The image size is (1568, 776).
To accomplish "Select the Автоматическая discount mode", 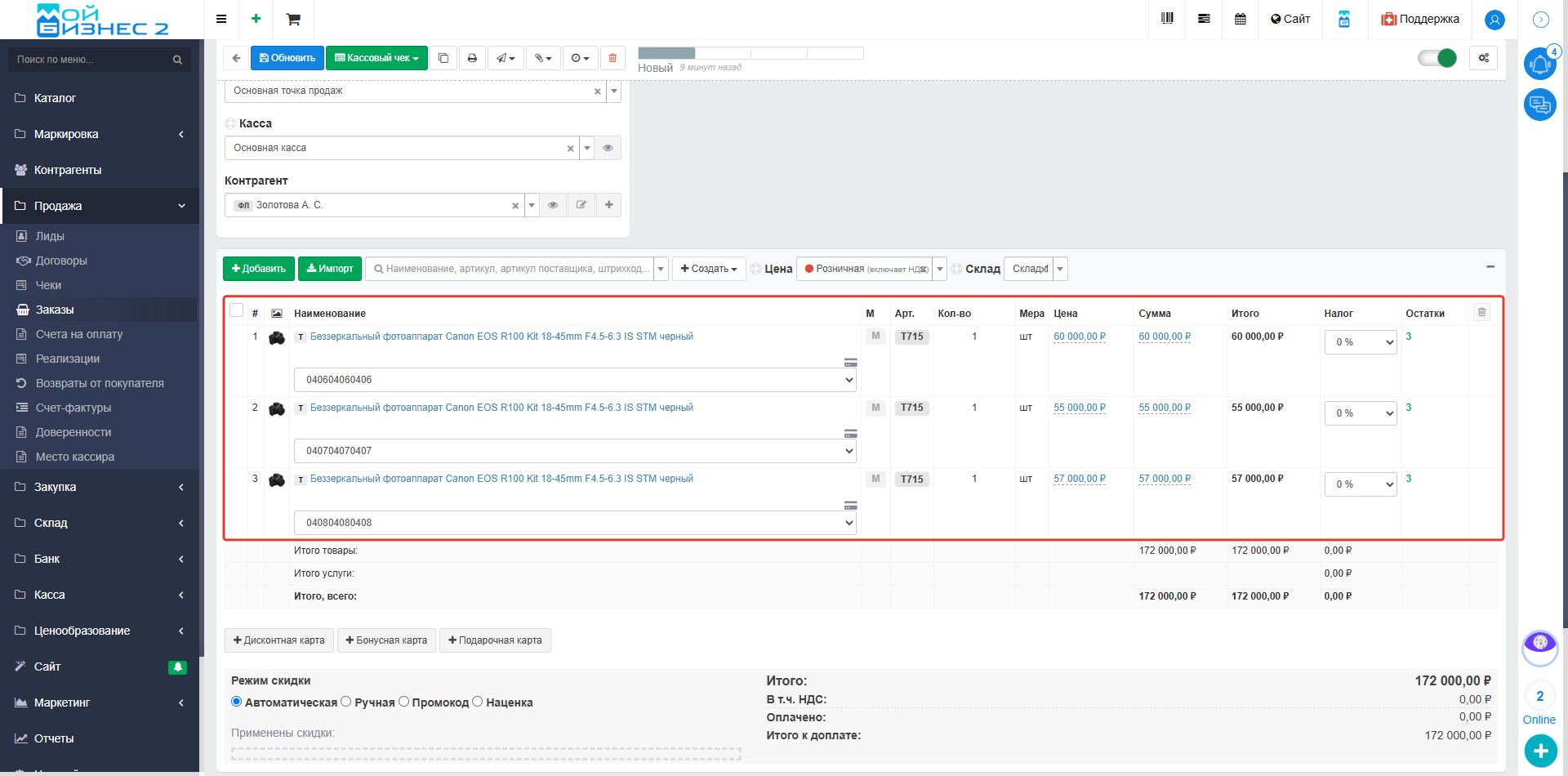I will click(237, 702).
